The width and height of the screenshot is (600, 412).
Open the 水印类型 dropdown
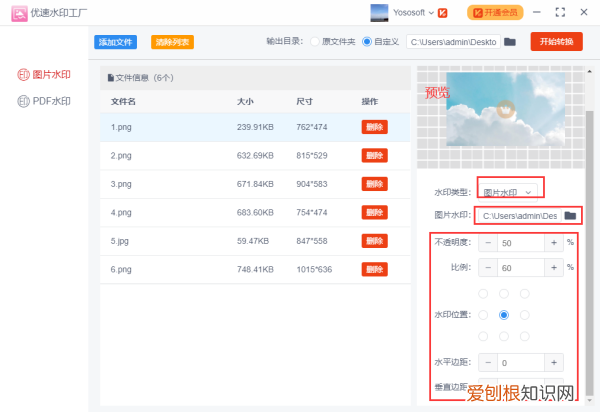click(508, 192)
